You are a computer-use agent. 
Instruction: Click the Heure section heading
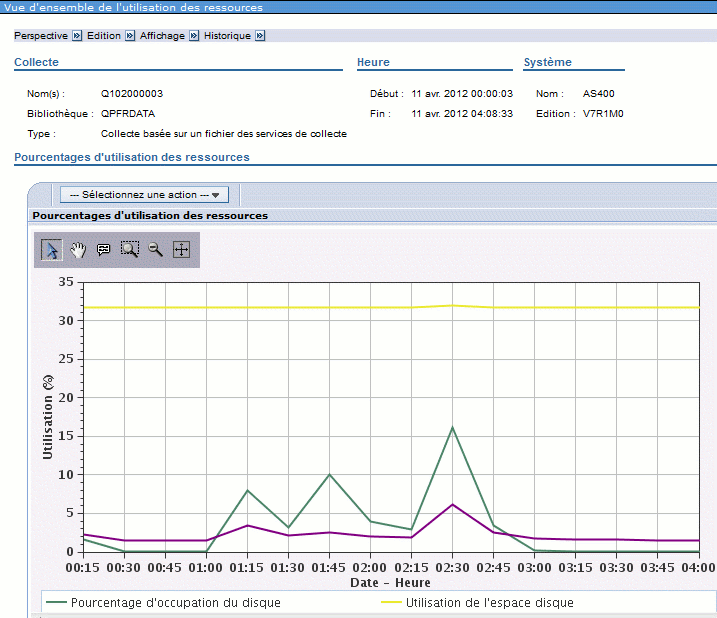[x=373, y=62]
